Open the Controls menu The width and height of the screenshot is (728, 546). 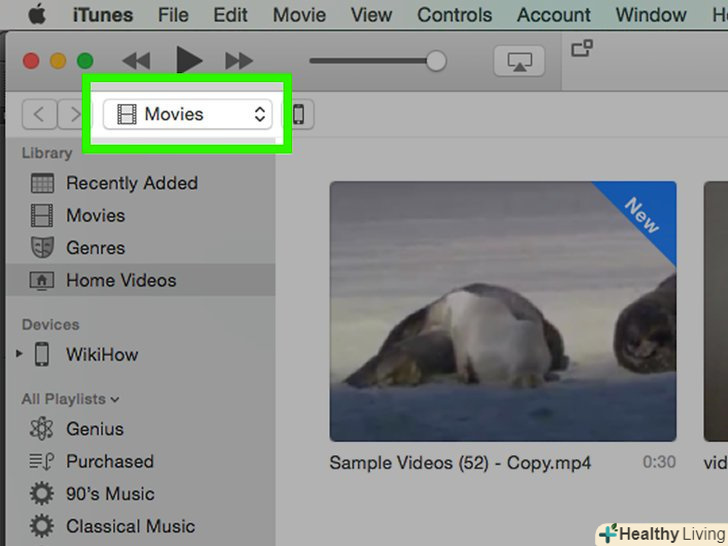(454, 15)
